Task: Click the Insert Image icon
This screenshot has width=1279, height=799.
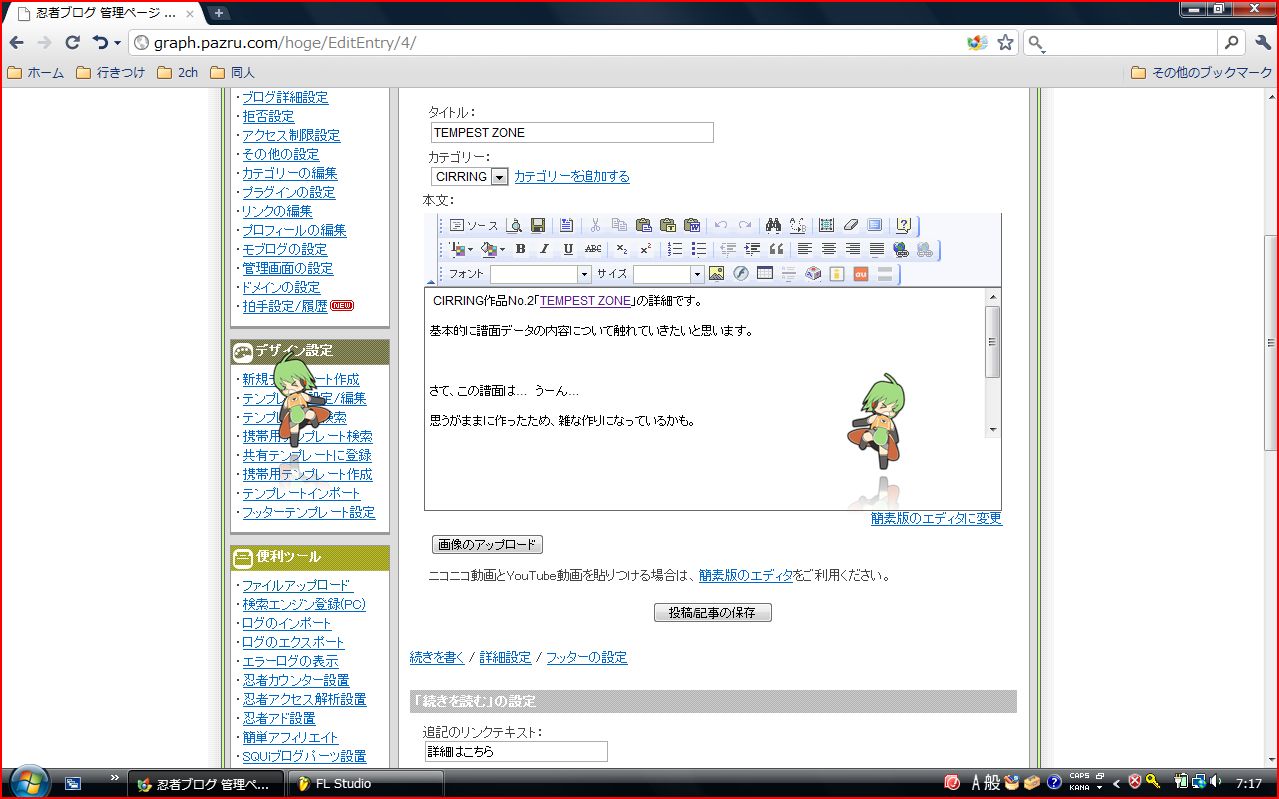Action: (716, 273)
